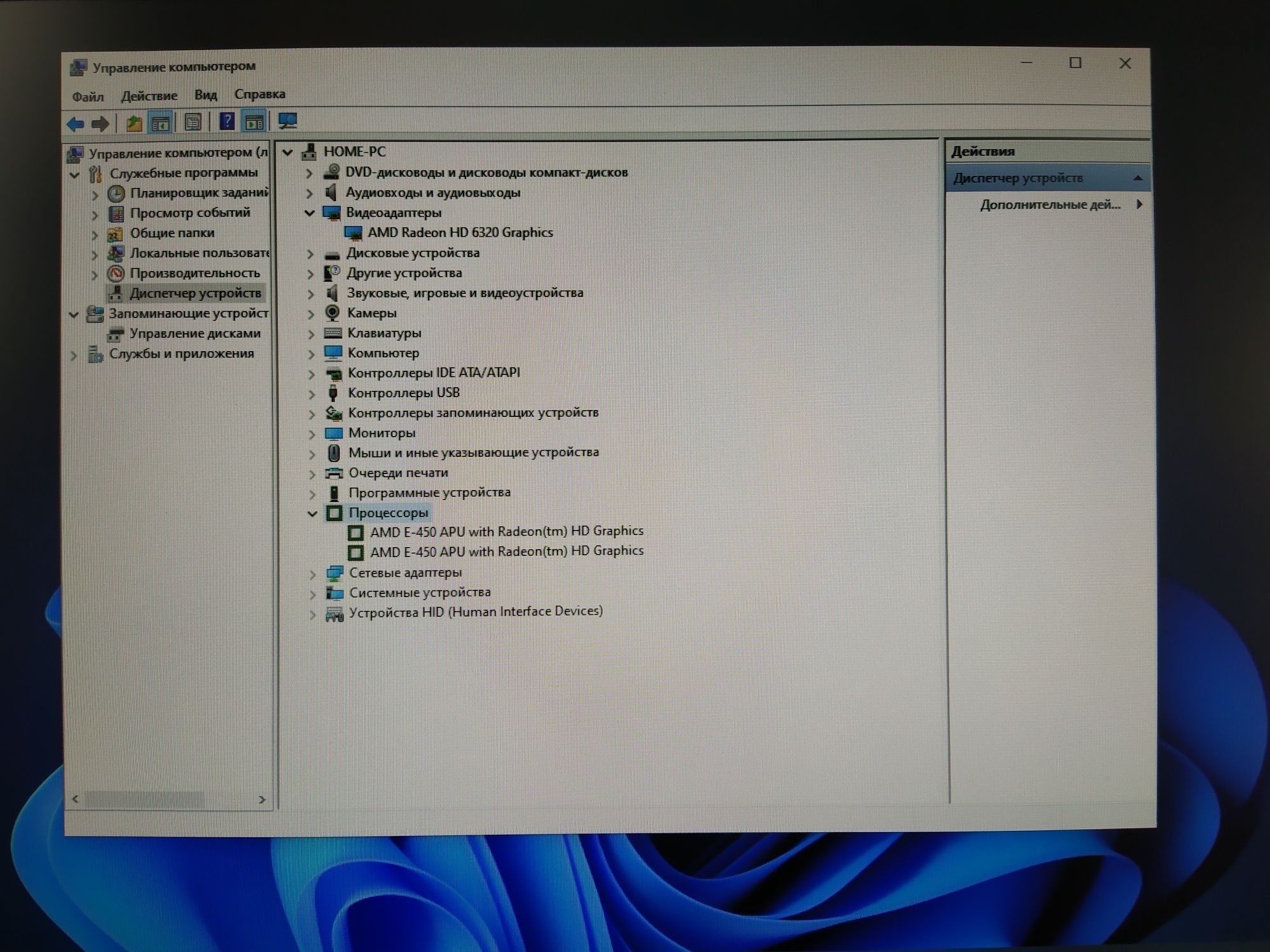
Task: Click the Forward arrow toolbar icon
Action: click(x=100, y=124)
